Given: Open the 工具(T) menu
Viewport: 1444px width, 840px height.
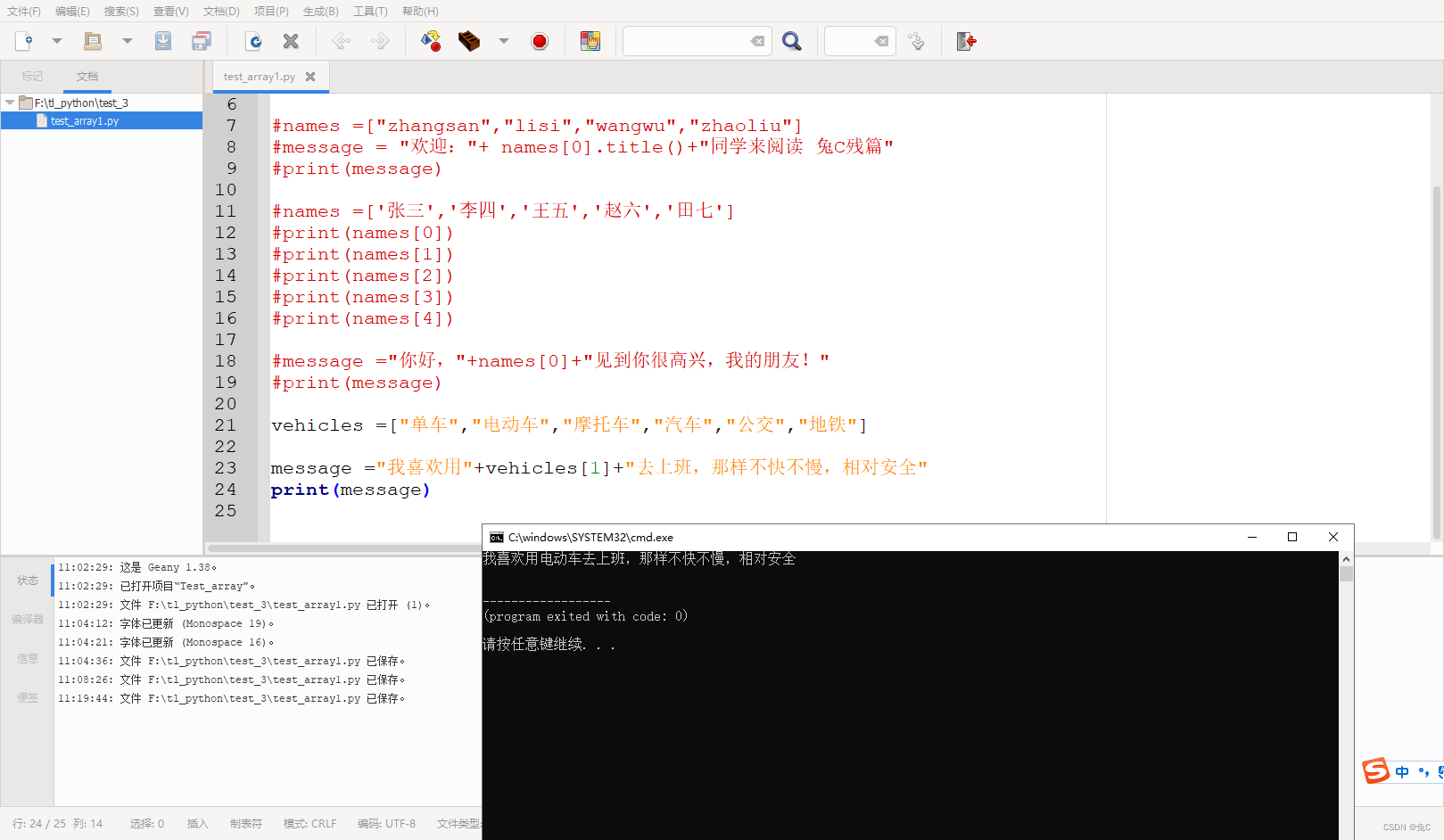Looking at the screenshot, I should click(x=370, y=12).
